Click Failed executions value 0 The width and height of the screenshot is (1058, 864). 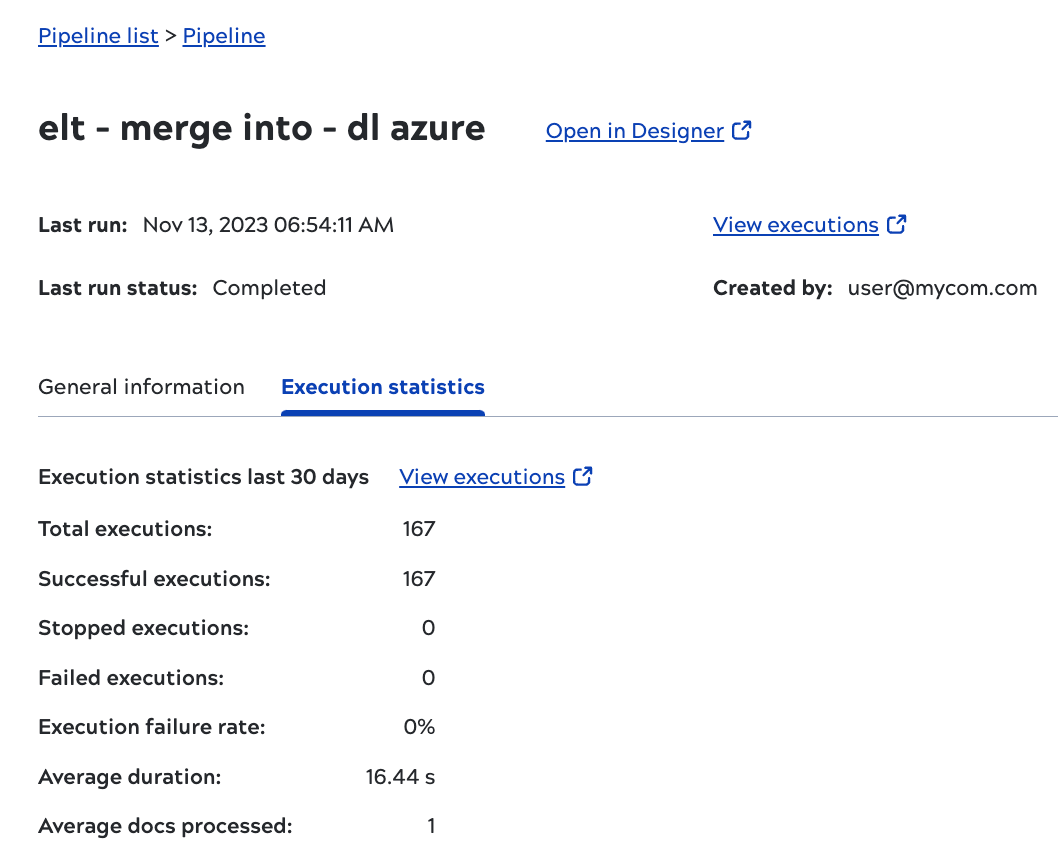click(x=428, y=678)
